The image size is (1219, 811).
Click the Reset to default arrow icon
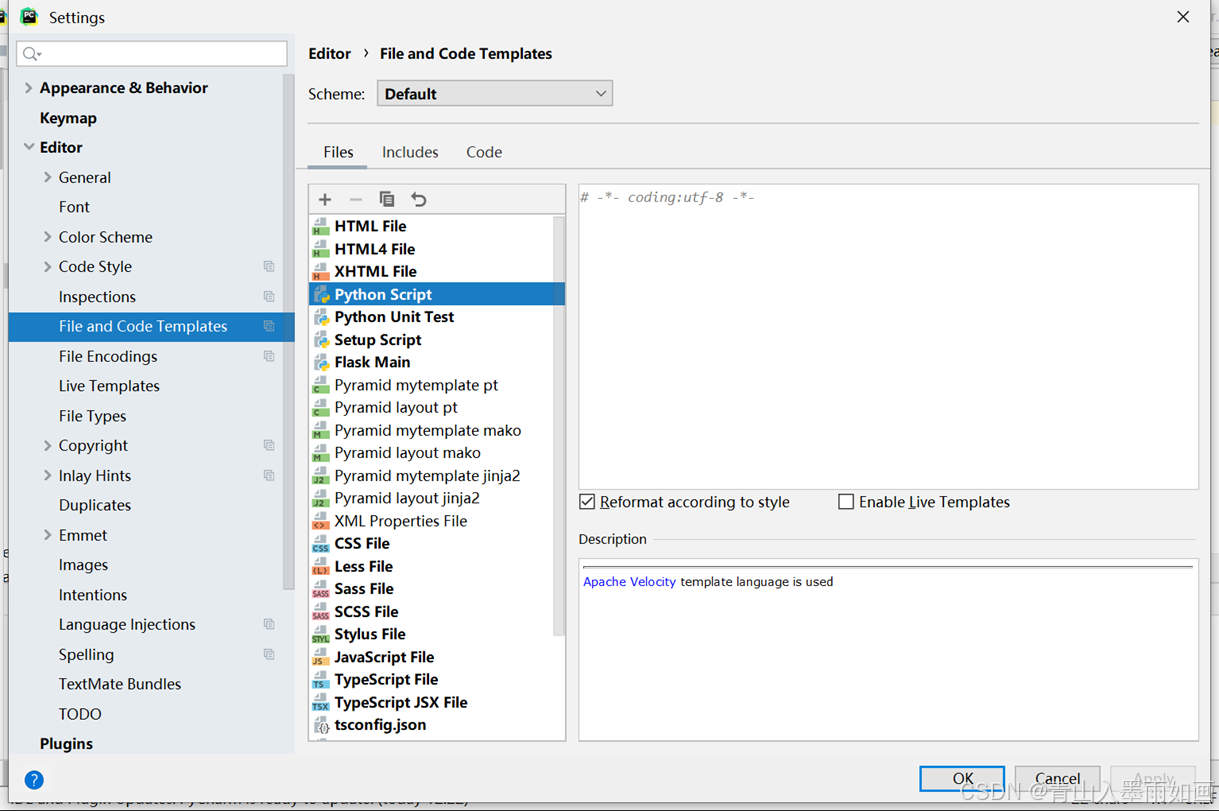419,199
